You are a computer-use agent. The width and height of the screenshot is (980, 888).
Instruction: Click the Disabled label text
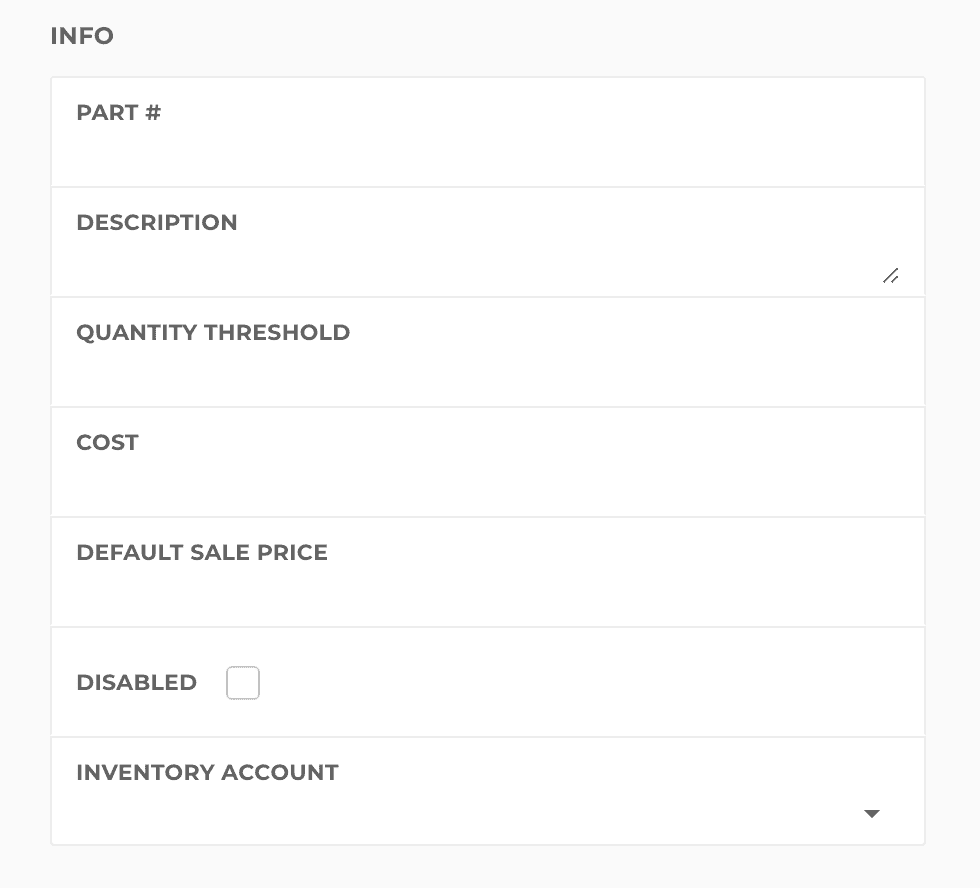coord(136,683)
